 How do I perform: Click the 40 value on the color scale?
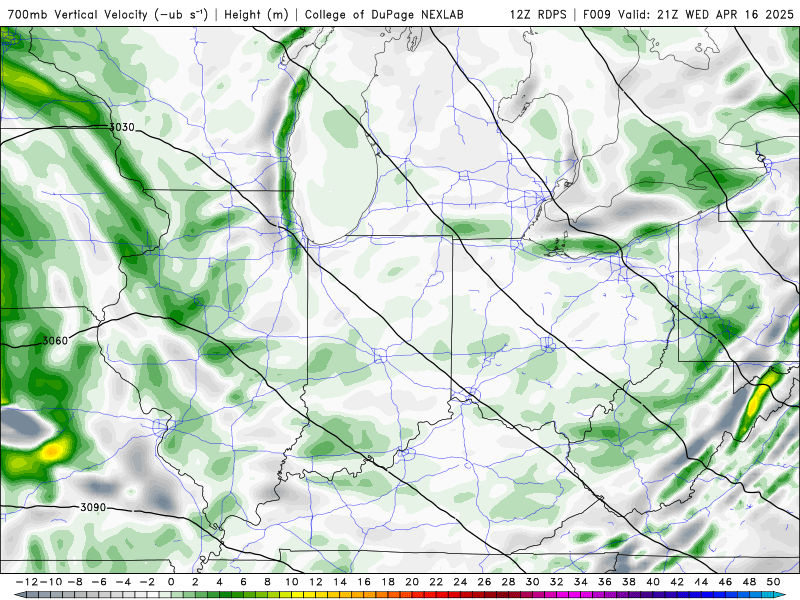pos(653,582)
